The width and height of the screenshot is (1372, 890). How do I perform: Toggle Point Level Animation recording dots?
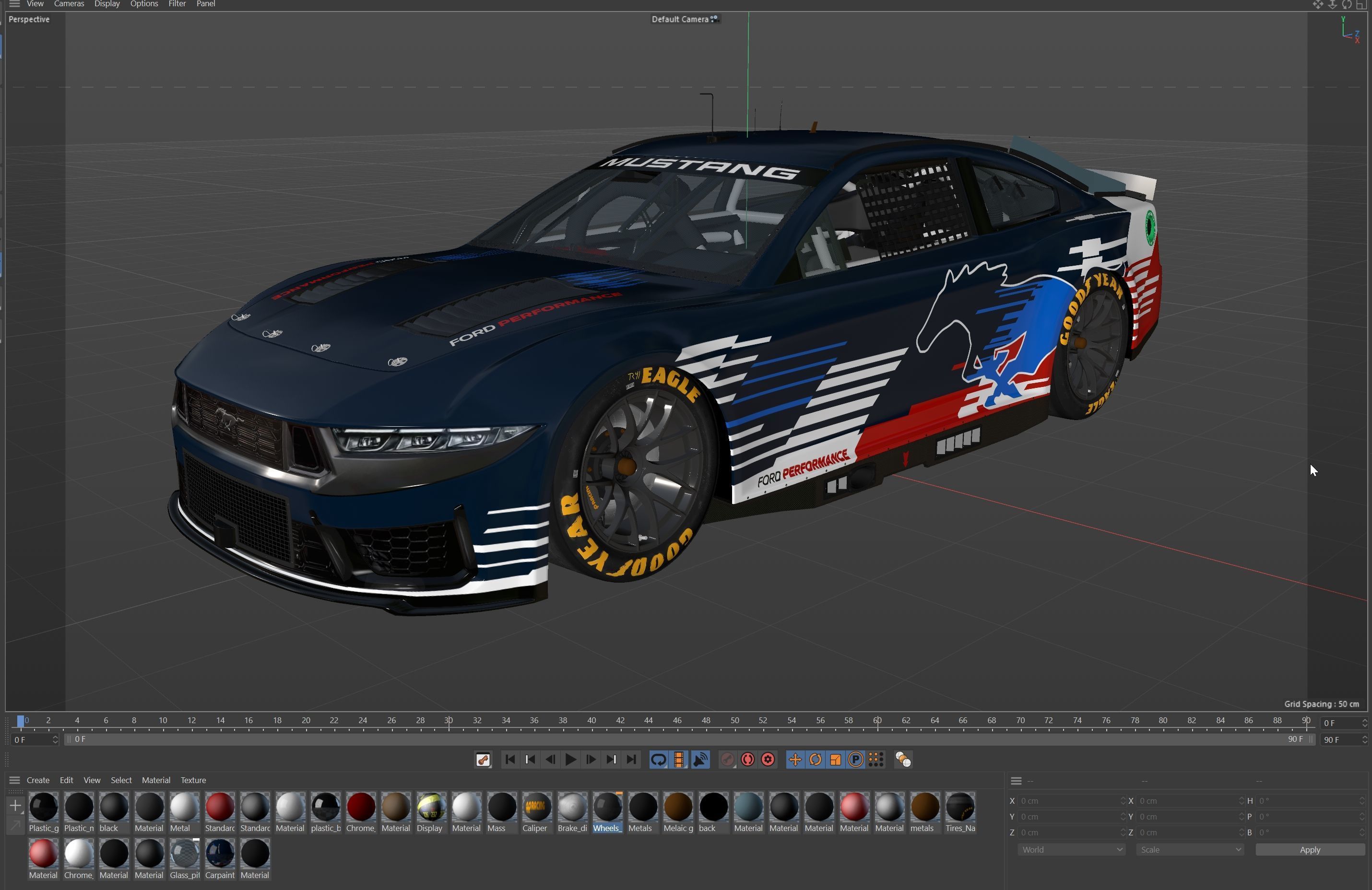pyautogui.click(x=876, y=760)
